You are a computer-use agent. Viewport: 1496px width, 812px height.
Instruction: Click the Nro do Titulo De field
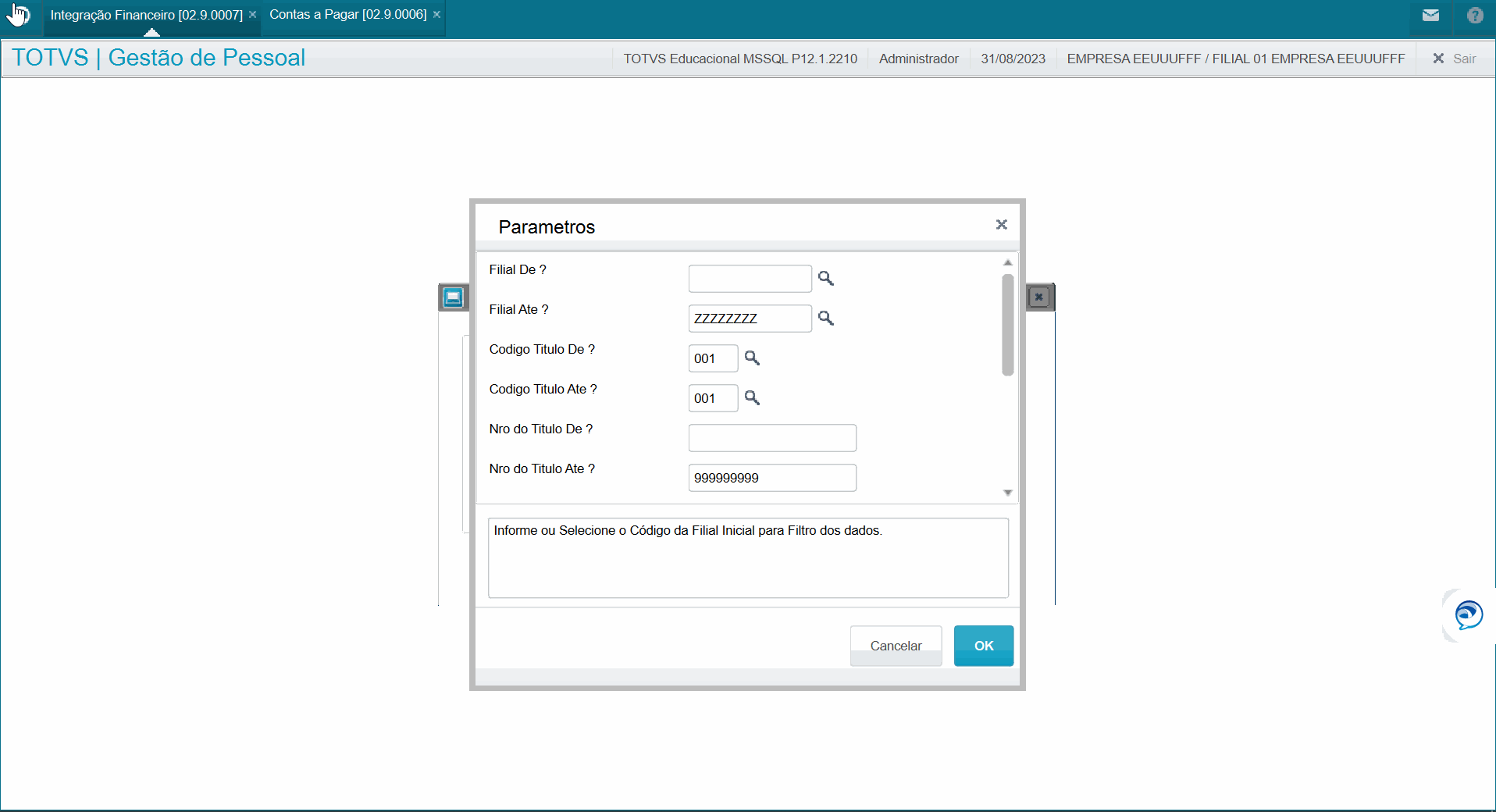click(x=772, y=438)
